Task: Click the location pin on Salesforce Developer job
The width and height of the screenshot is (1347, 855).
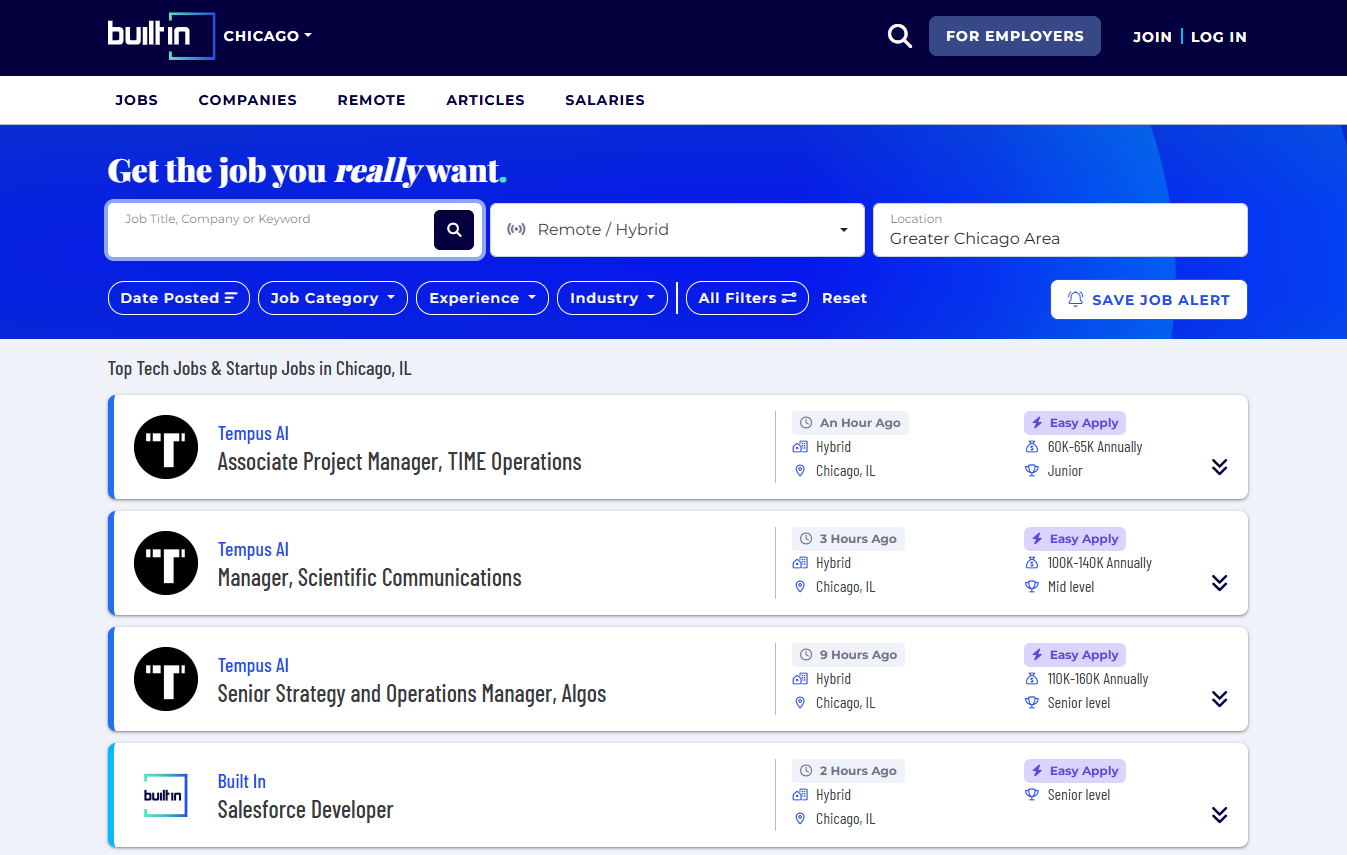Action: click(x=800, y=819)
